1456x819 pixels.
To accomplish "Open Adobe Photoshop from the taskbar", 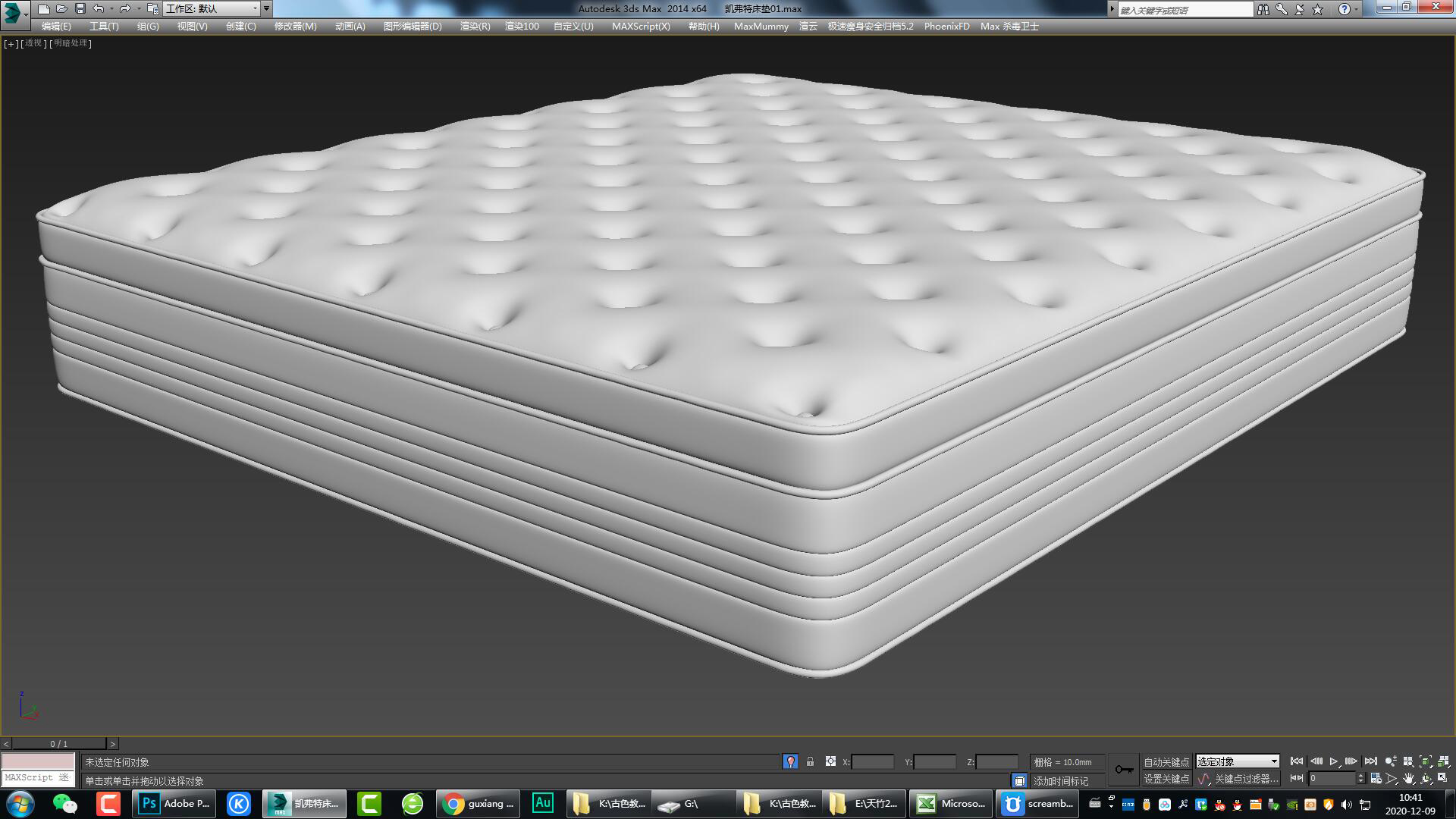I will [x=173, y=804].
